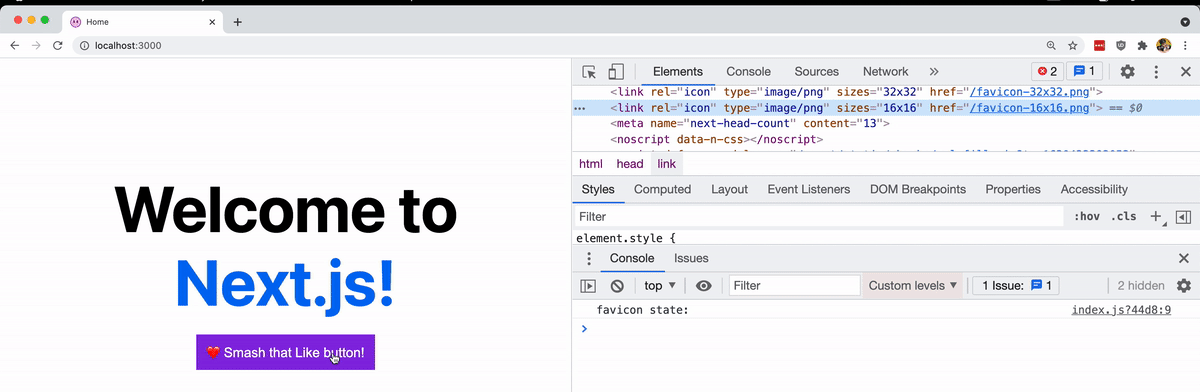
Task: Select the head breadcrumb
Action: [x=630, y=164]
